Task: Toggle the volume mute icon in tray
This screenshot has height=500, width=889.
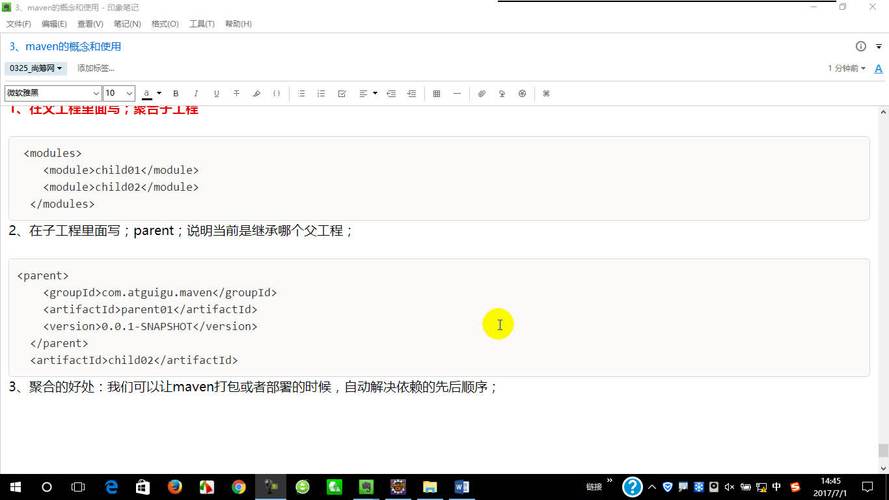Action: [x=729, y=487]
